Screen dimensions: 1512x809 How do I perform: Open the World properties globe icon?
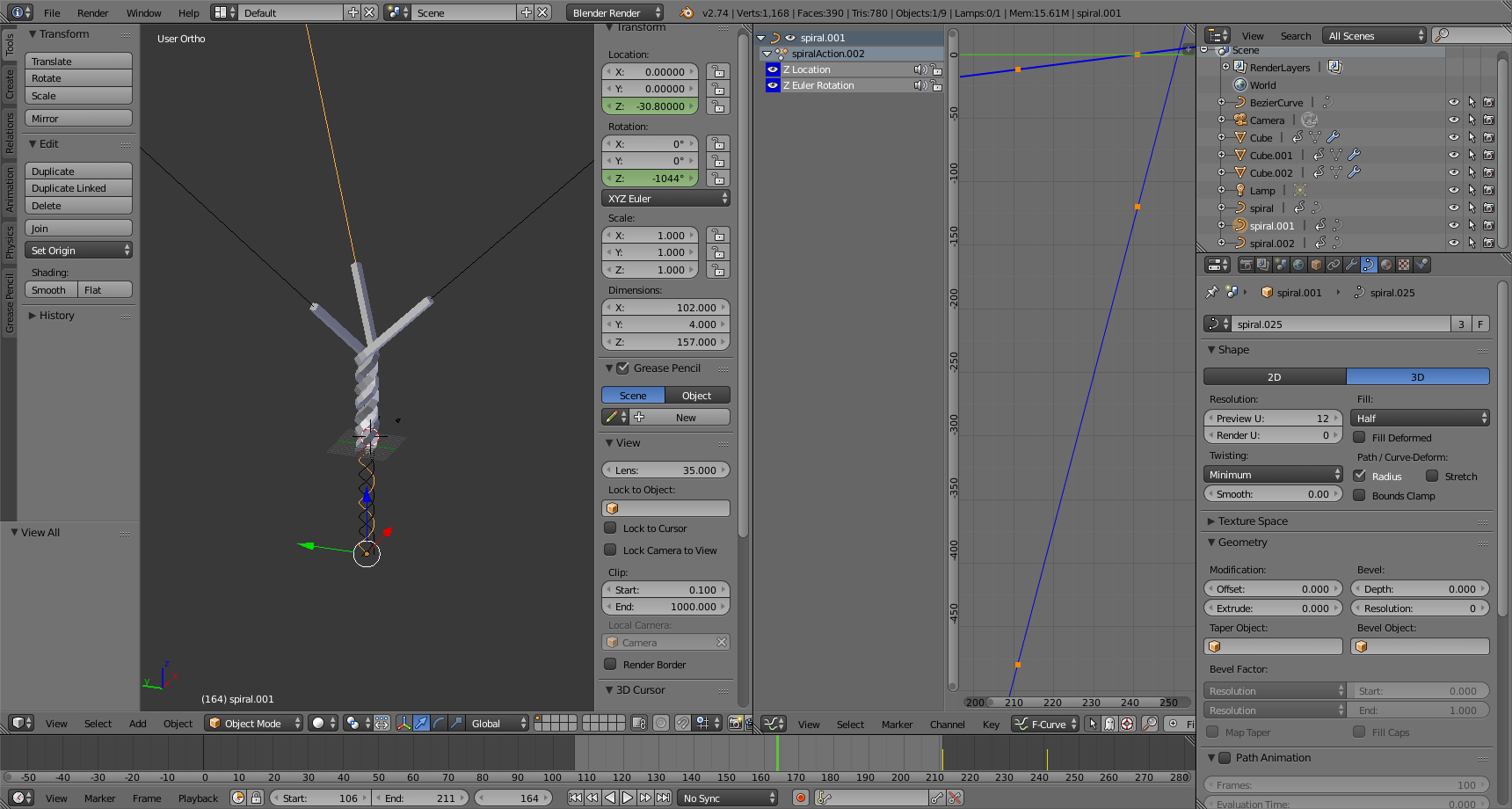click(1298, 265)
